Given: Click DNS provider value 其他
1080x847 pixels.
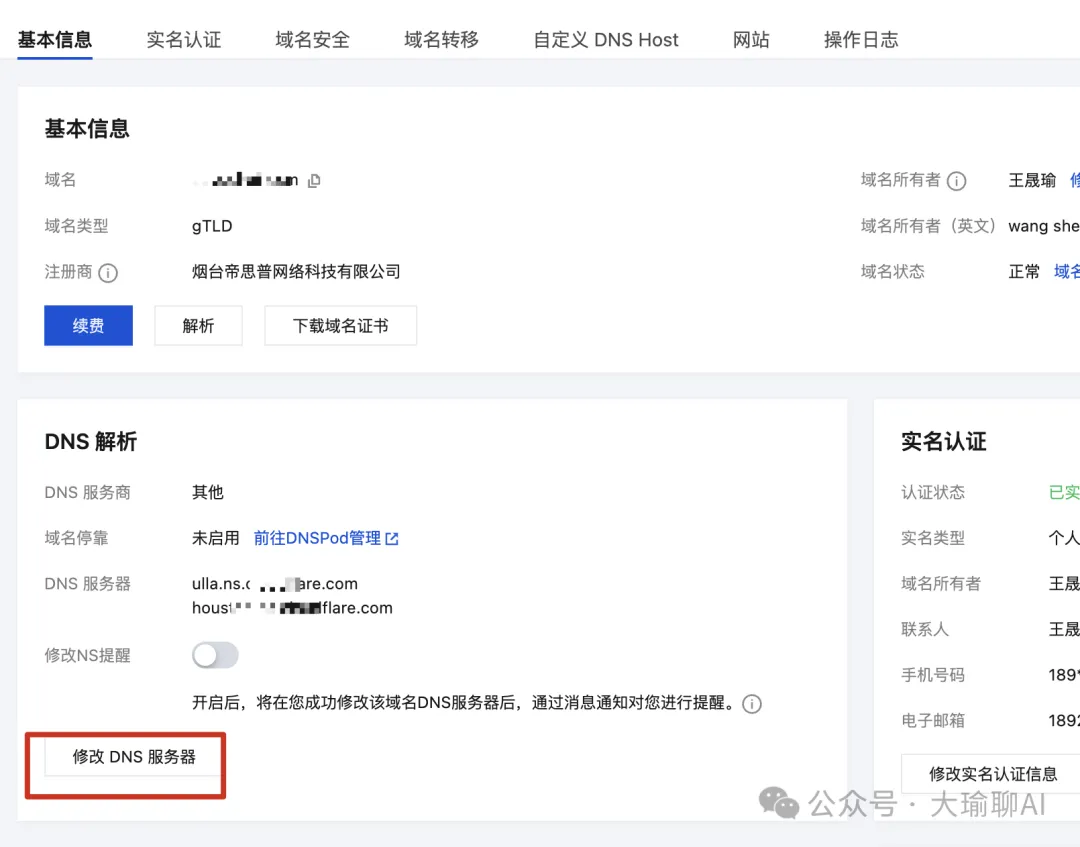Looking at the screenshot, I should (x=208, y=492).
